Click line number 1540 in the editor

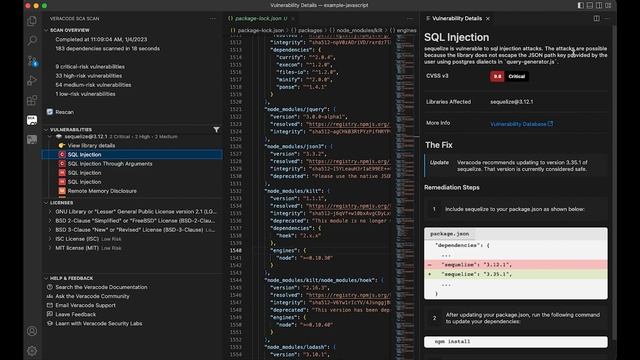(x=236, y=251)
